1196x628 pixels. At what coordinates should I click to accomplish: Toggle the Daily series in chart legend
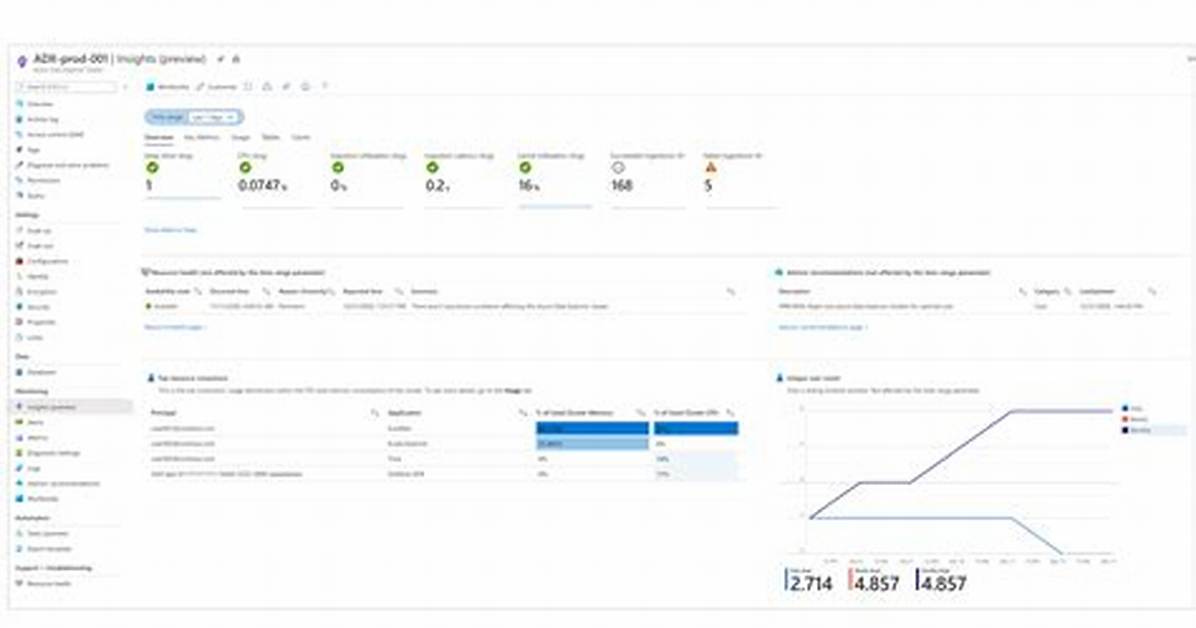tap(1132, 409)
